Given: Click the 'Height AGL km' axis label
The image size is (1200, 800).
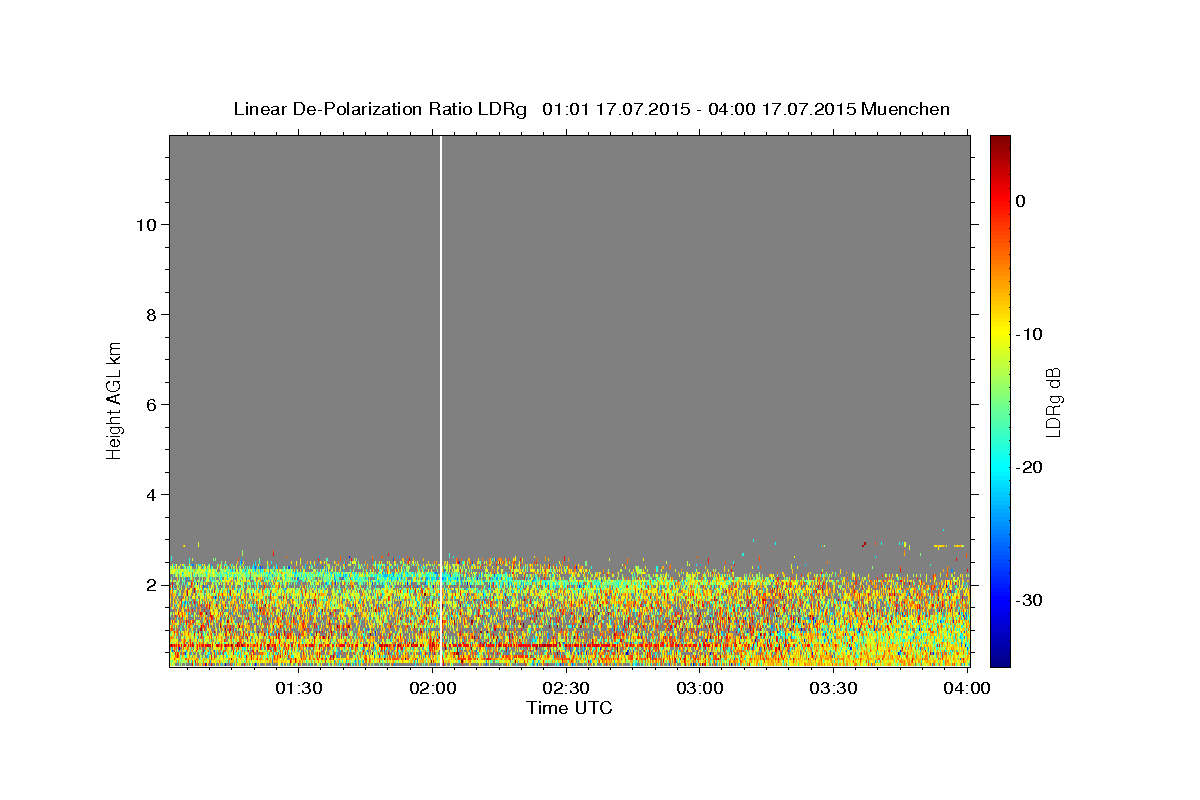Looking at the screenshot, I should coord(115,400).
